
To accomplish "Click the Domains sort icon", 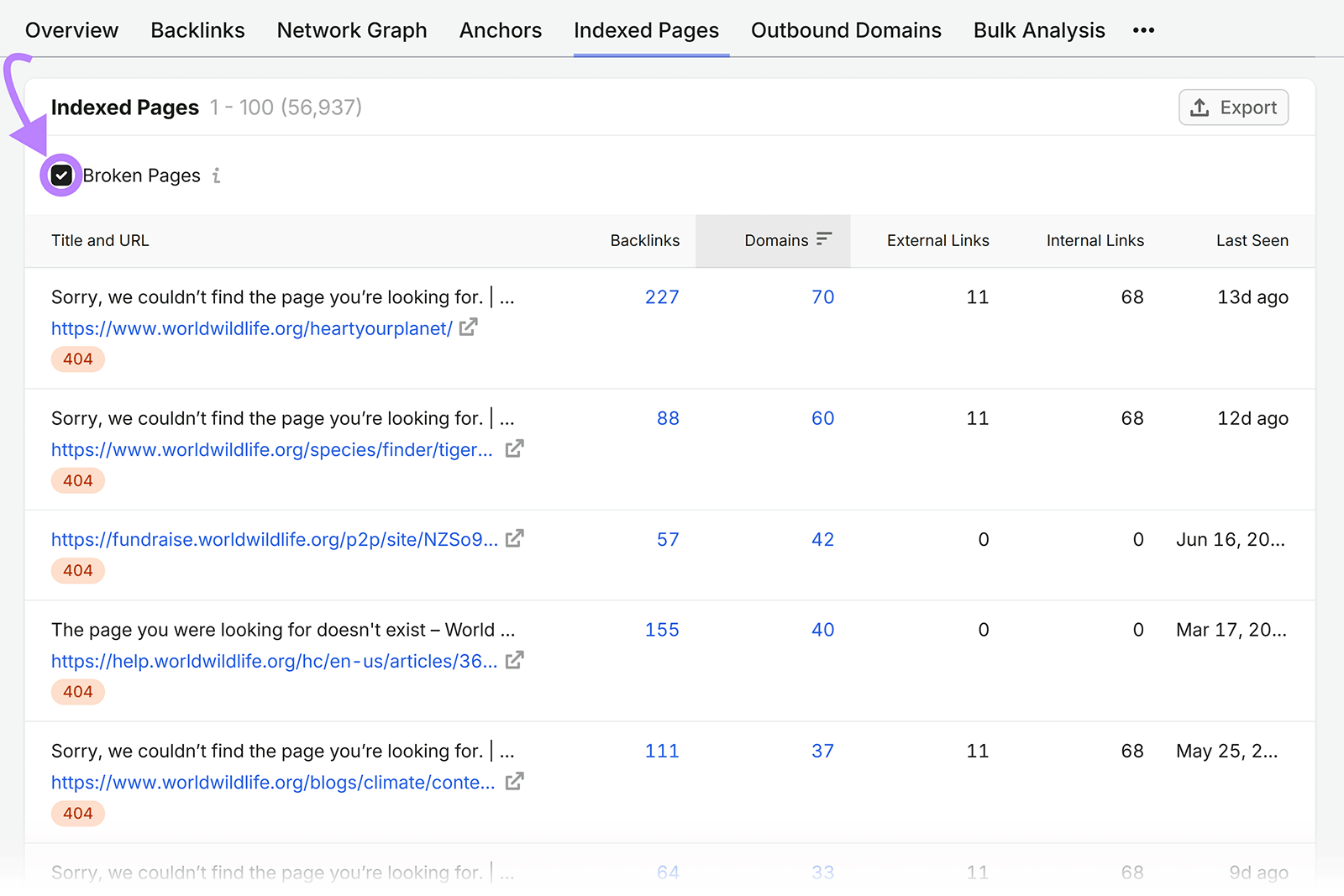I will 824,239.
